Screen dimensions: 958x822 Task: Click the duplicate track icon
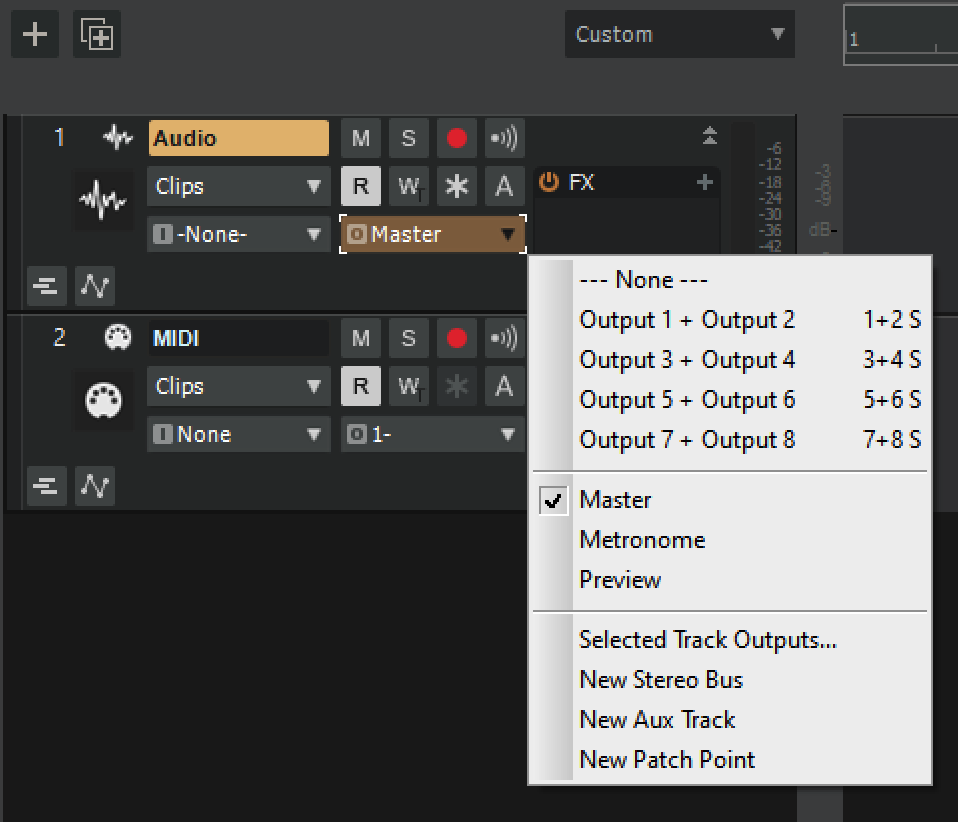[x=97, y=34]
